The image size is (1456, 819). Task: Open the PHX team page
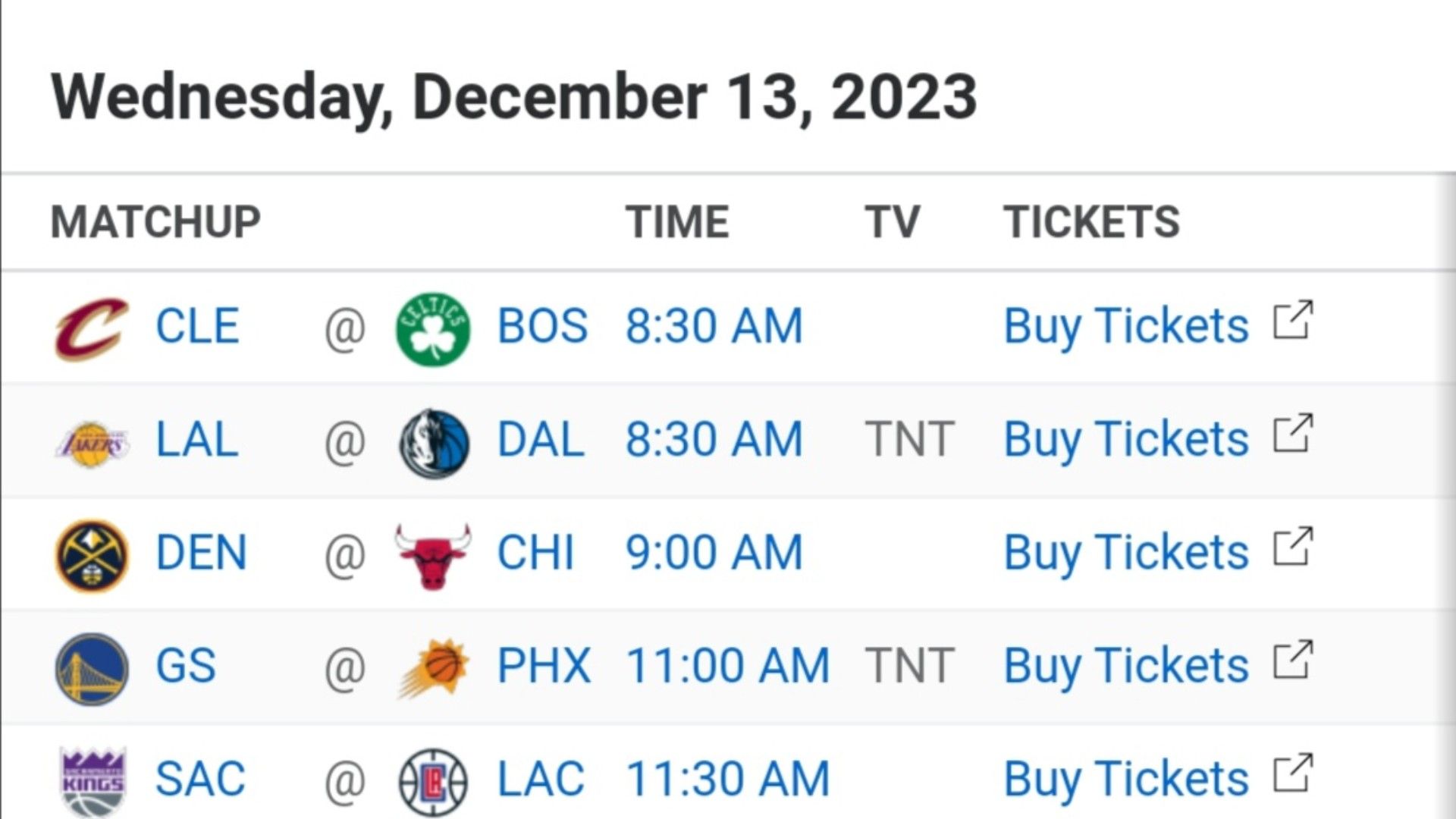pyautogui.click(x=544, y=666)
